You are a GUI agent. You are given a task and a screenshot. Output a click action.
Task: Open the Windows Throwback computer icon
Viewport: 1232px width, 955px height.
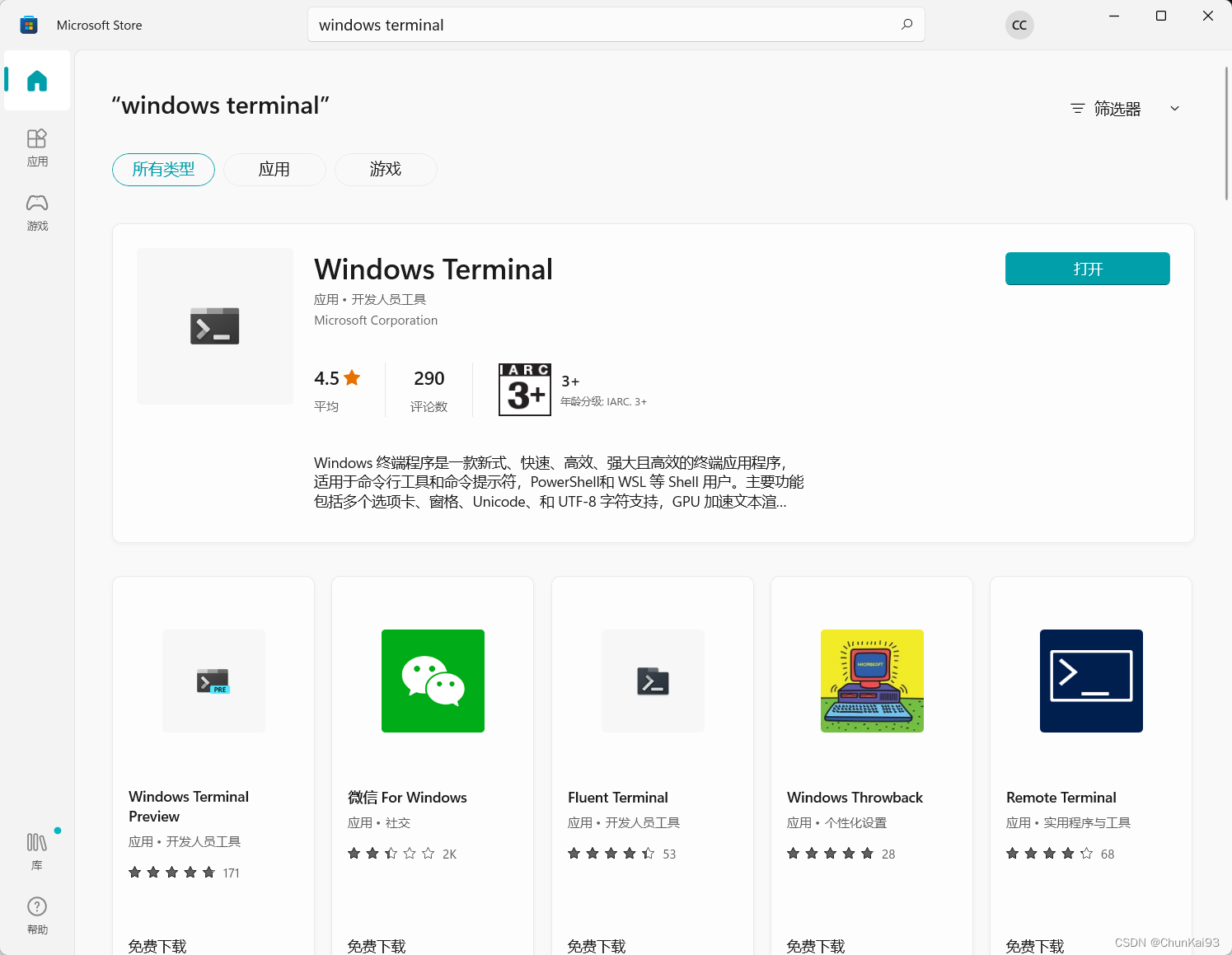pyautogui.click(x=872, y=681)
